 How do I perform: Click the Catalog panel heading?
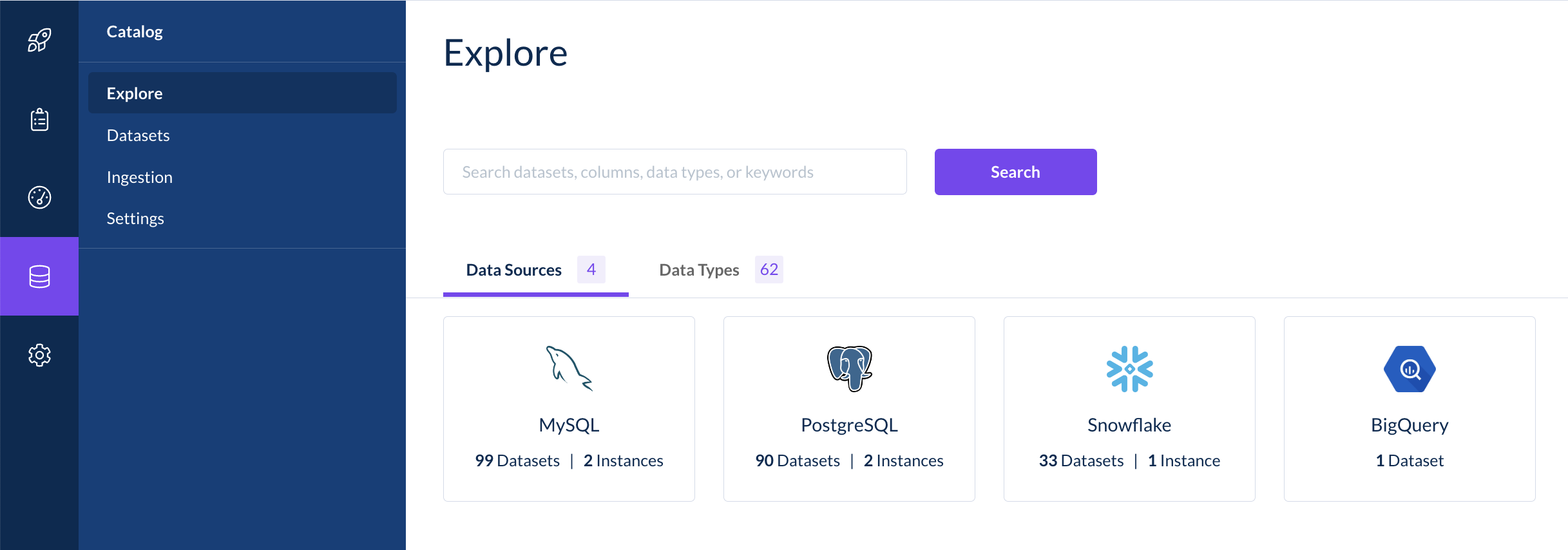[x=135, y=32]
